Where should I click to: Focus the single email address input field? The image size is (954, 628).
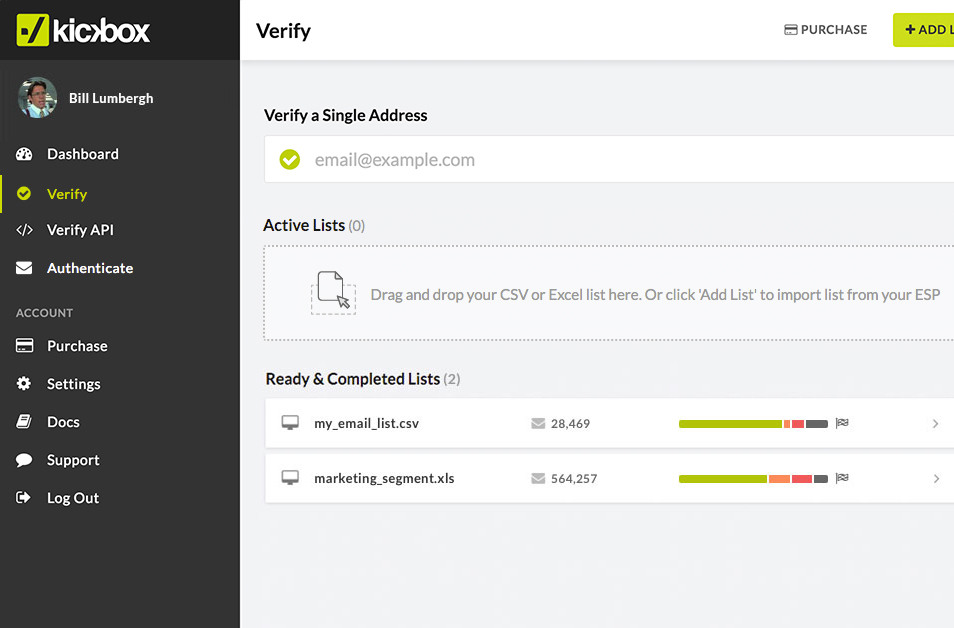click(x=620, y=160)
